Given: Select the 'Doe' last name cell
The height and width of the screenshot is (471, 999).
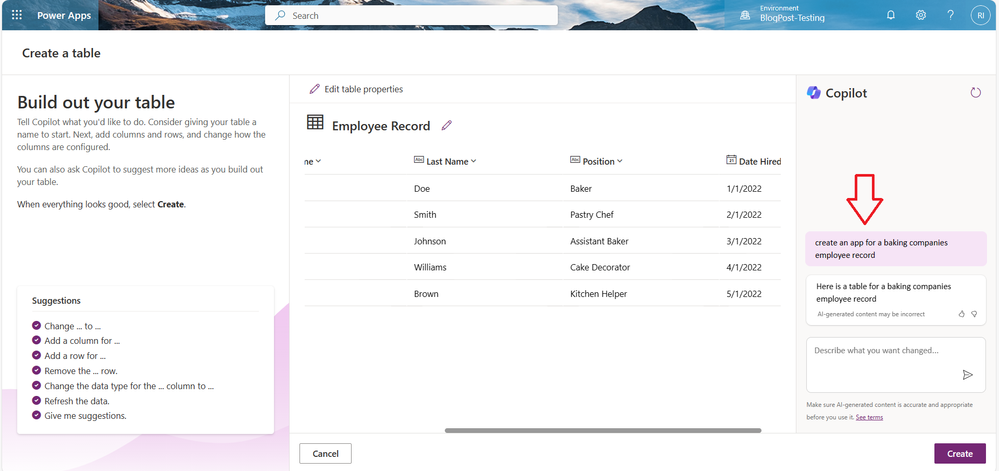Looking at the screenshot, I should [x=422, y=189].
